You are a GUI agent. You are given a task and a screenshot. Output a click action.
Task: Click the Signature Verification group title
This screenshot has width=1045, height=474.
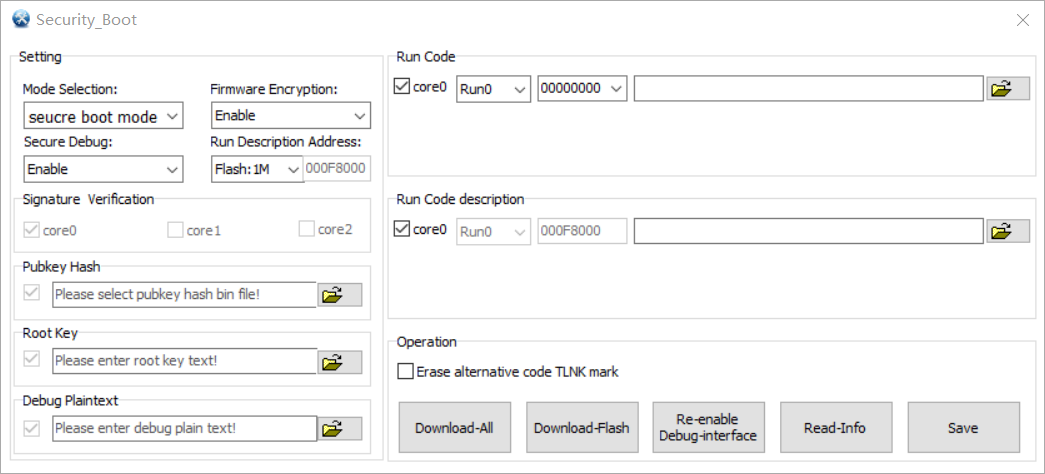coord(88,199)
